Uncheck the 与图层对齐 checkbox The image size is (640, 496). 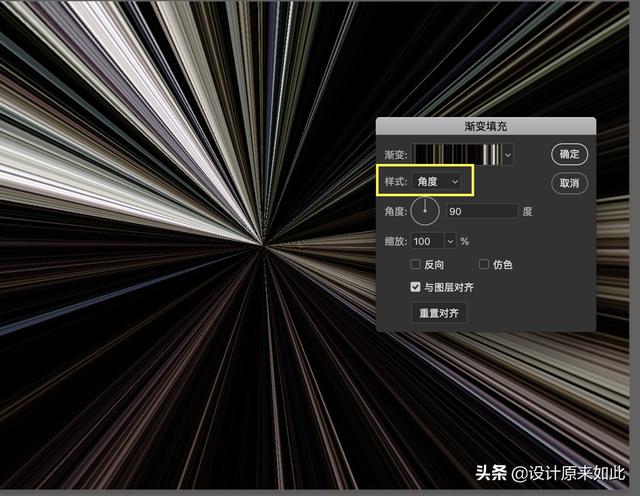(415, 287)
